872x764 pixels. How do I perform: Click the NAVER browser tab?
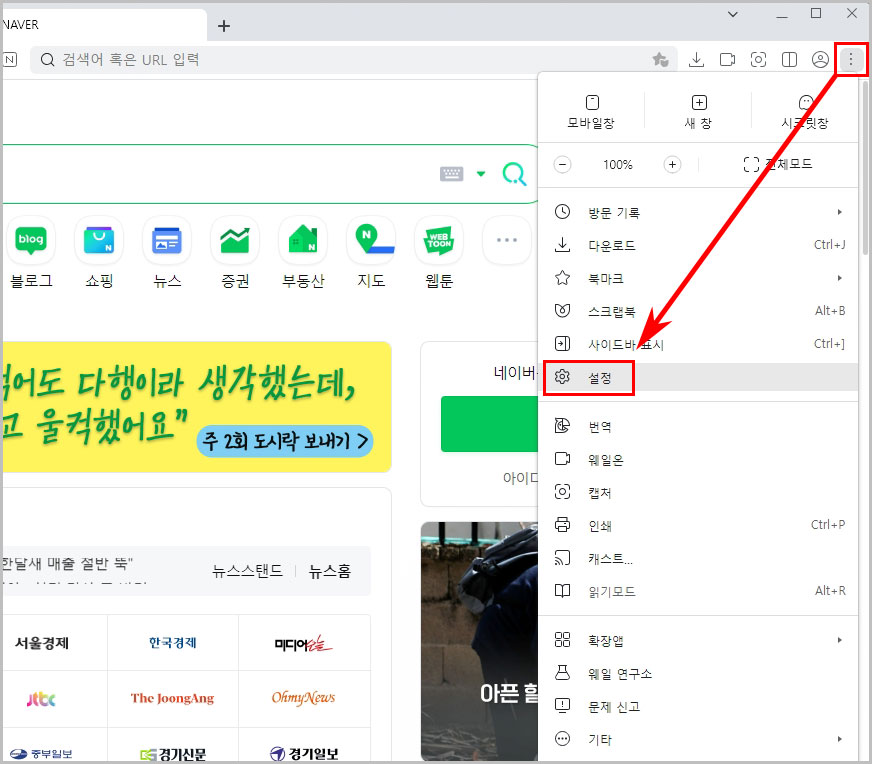[105, 25]
